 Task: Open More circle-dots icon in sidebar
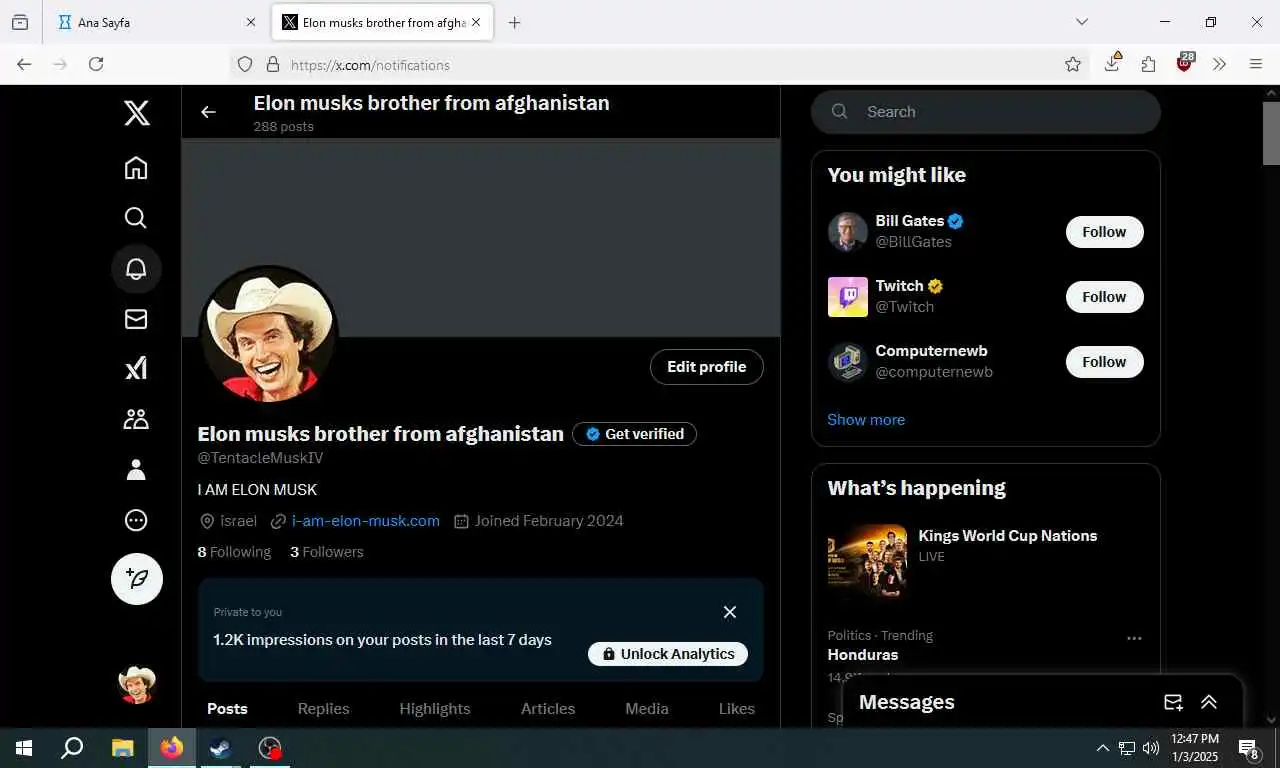click(x=136, y=520)
